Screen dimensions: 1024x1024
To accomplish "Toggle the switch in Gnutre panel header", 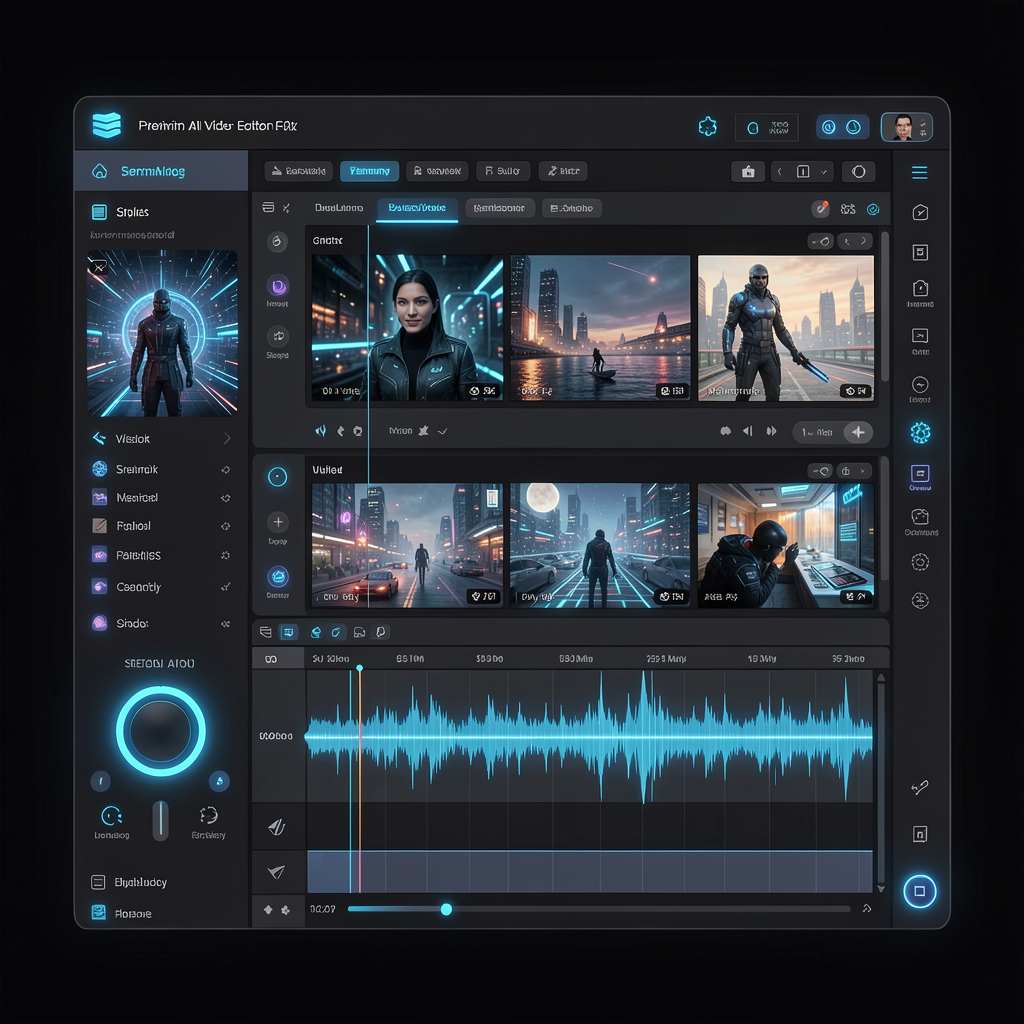I will [x=821, y=241].
